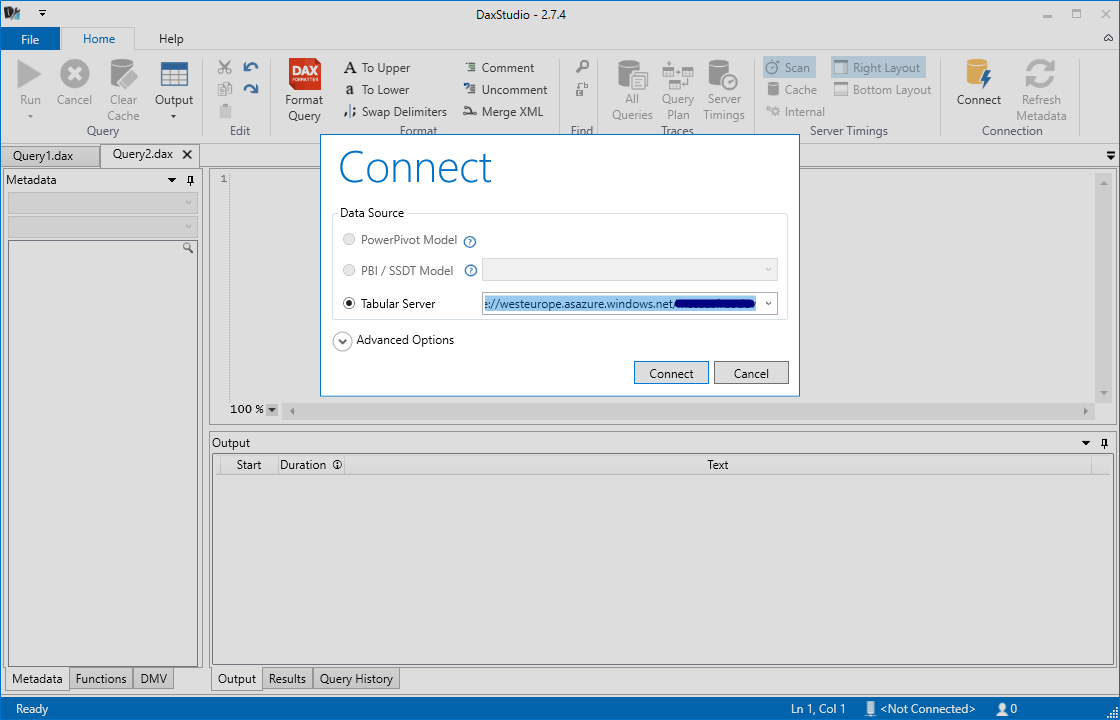
Task: Click the DAX Format Query icon
Action: tap(304, 74)
